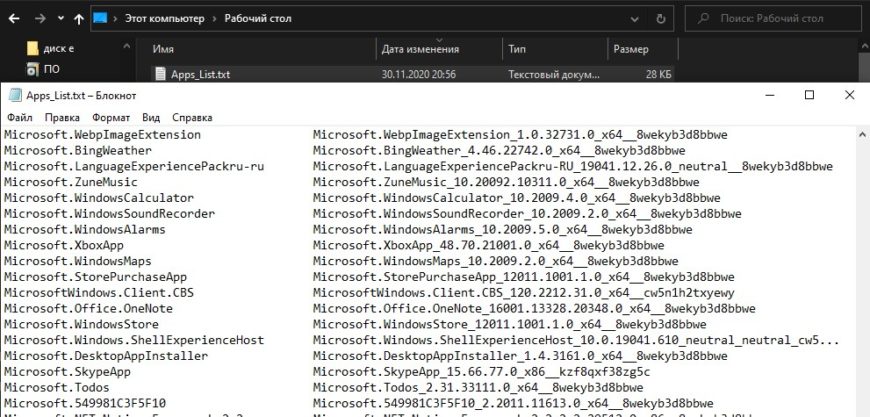The image size is (870, 417).
Task: Click 'MicrosoftWindows.Client.CBS' in left column
Action: tap(99, 292)
